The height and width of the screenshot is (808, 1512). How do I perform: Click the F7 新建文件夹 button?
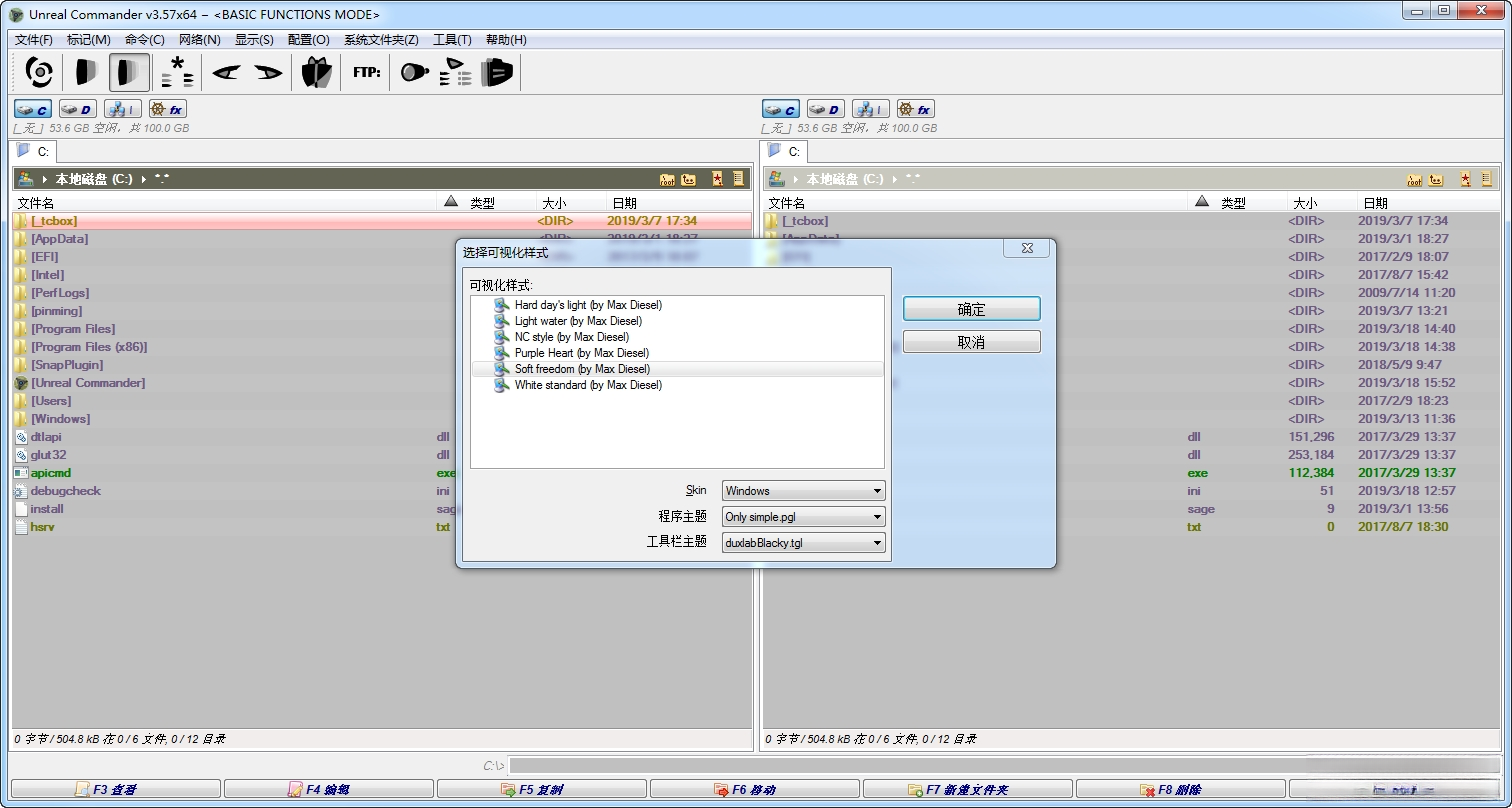[x=968, y=790]
